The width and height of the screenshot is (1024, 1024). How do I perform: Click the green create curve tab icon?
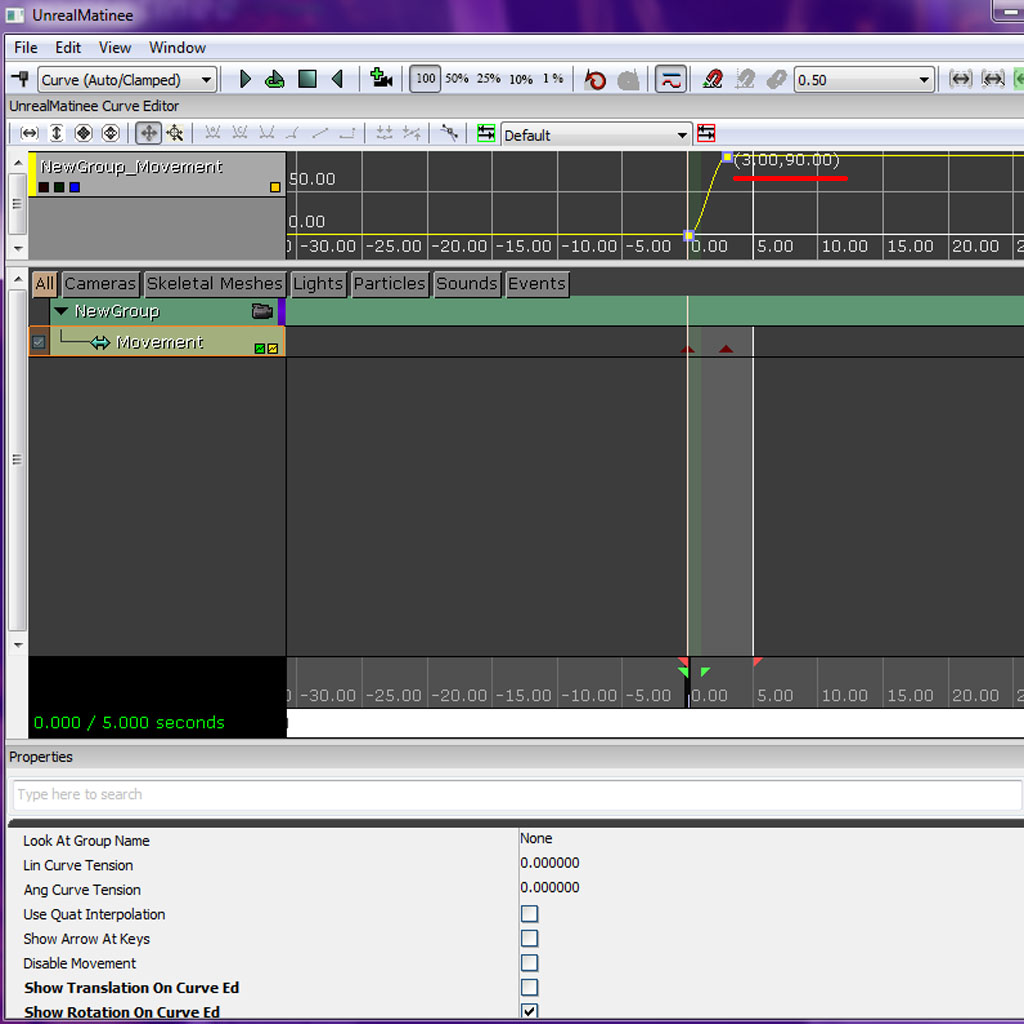click(x=486, y=133)
